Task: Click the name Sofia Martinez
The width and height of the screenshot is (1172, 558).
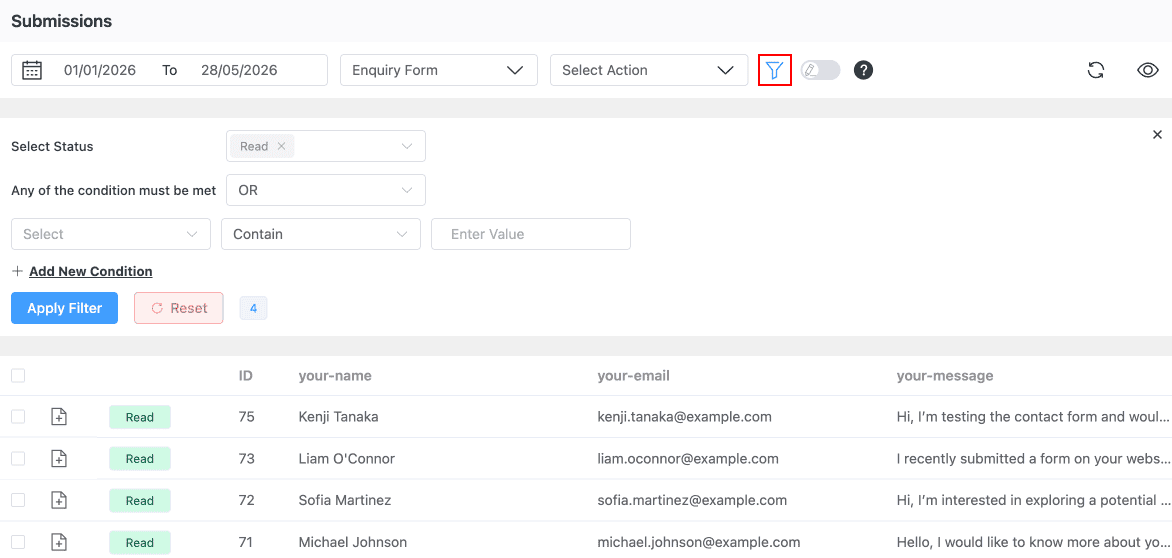Action: (x=345, y=500)
